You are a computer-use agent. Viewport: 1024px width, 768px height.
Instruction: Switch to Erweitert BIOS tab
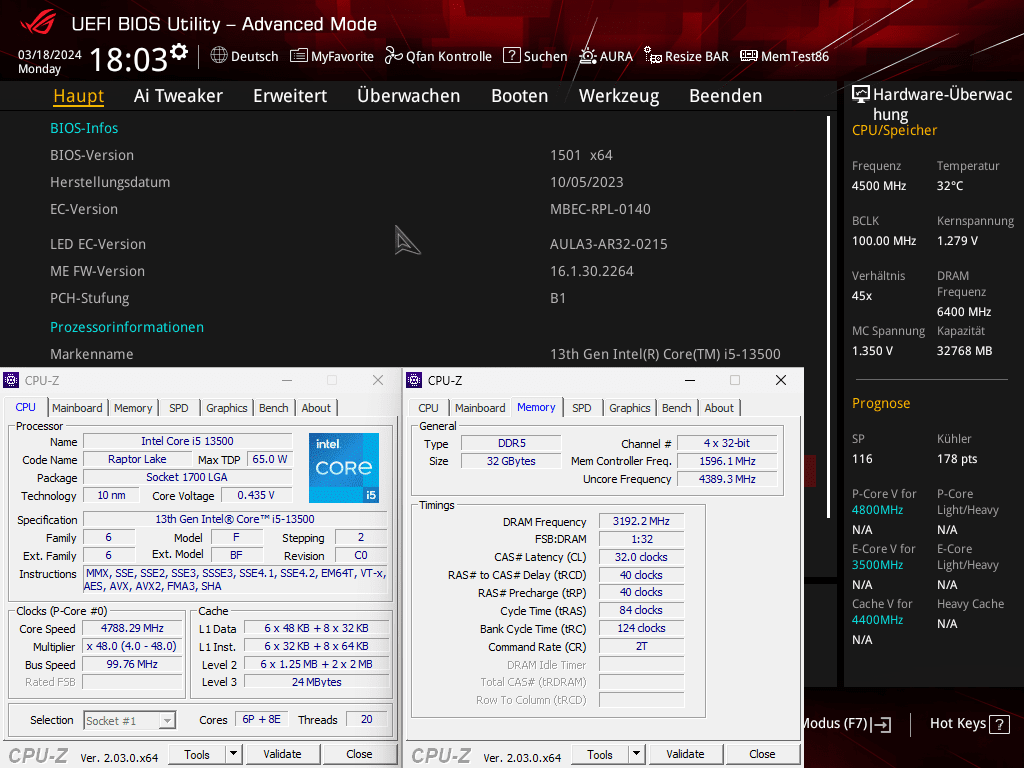(x=290, y=96)
